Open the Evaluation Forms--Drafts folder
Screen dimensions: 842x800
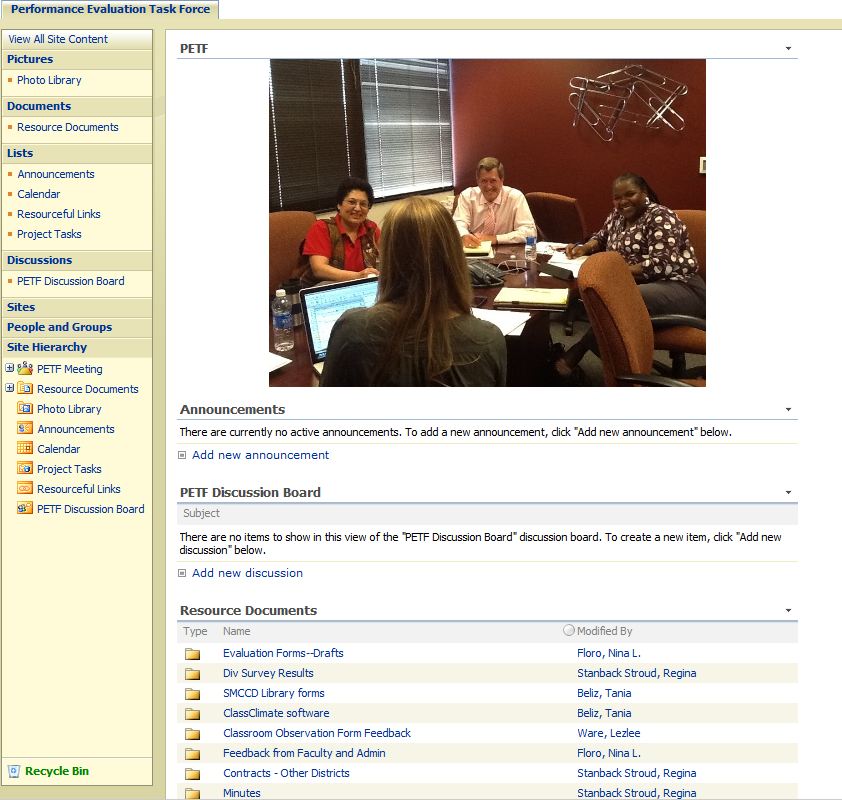[283, 653]
